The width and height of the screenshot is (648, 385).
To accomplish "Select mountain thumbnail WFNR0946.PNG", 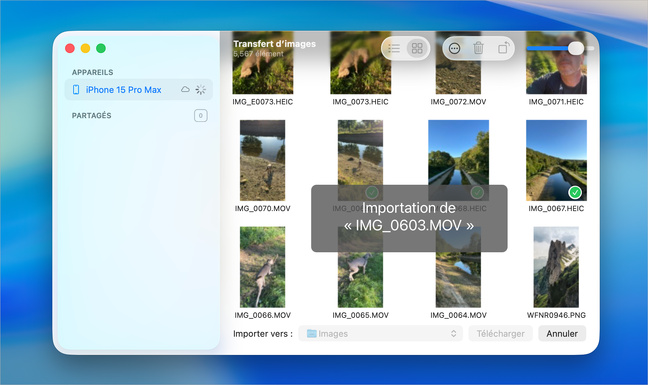I will 556,267.
